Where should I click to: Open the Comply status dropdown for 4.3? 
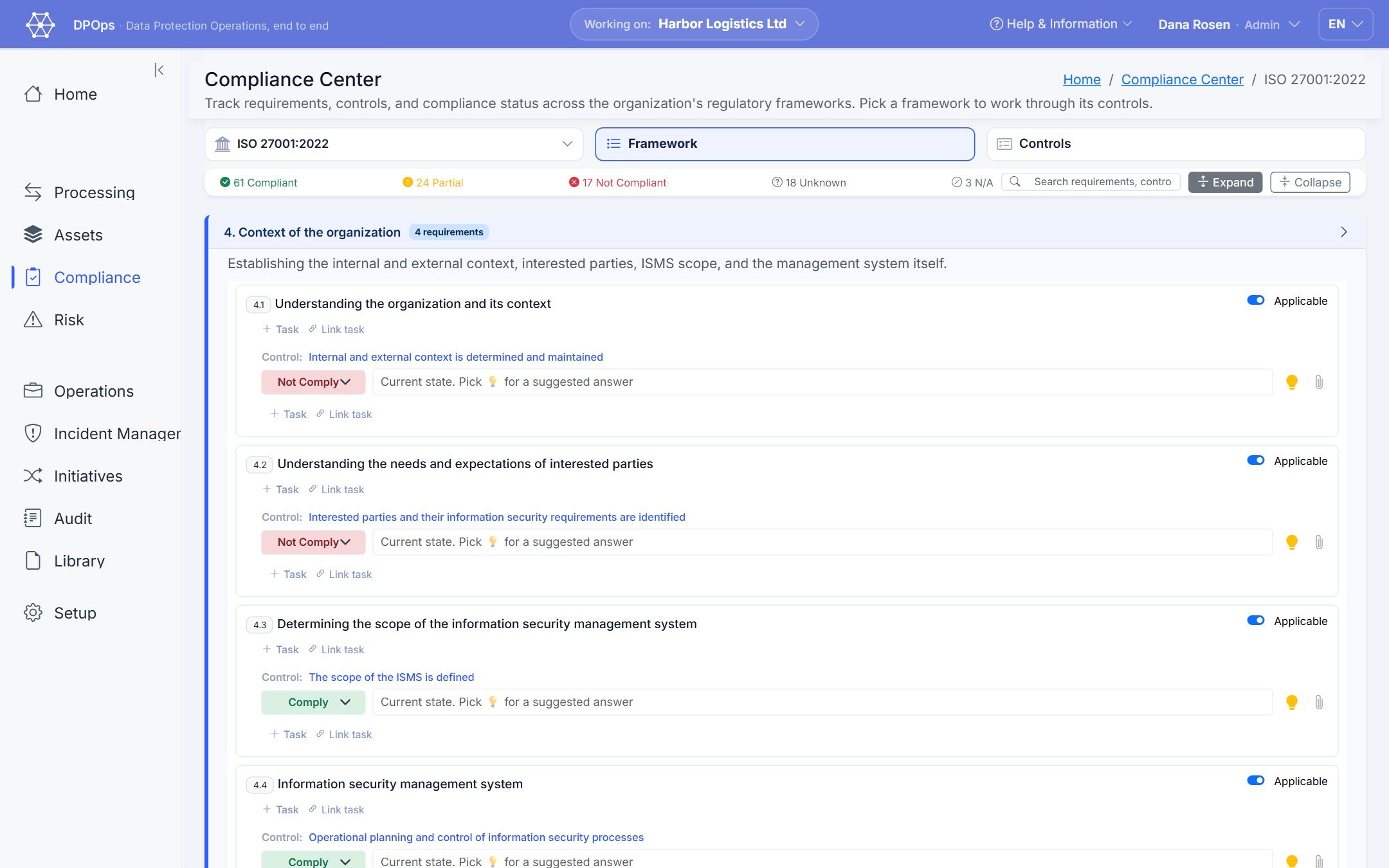pos(313,702)
